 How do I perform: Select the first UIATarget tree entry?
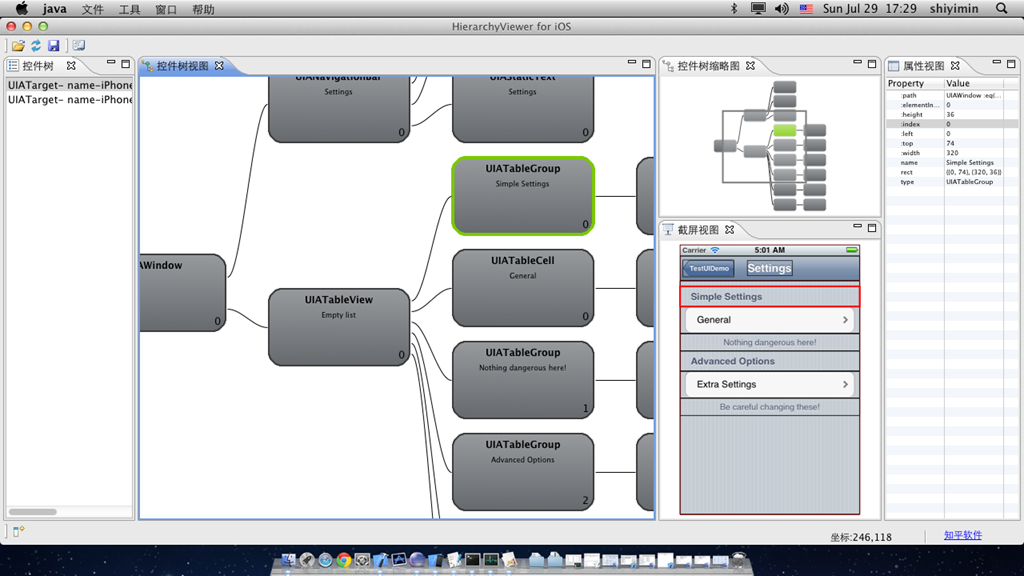tap(70, 85)
